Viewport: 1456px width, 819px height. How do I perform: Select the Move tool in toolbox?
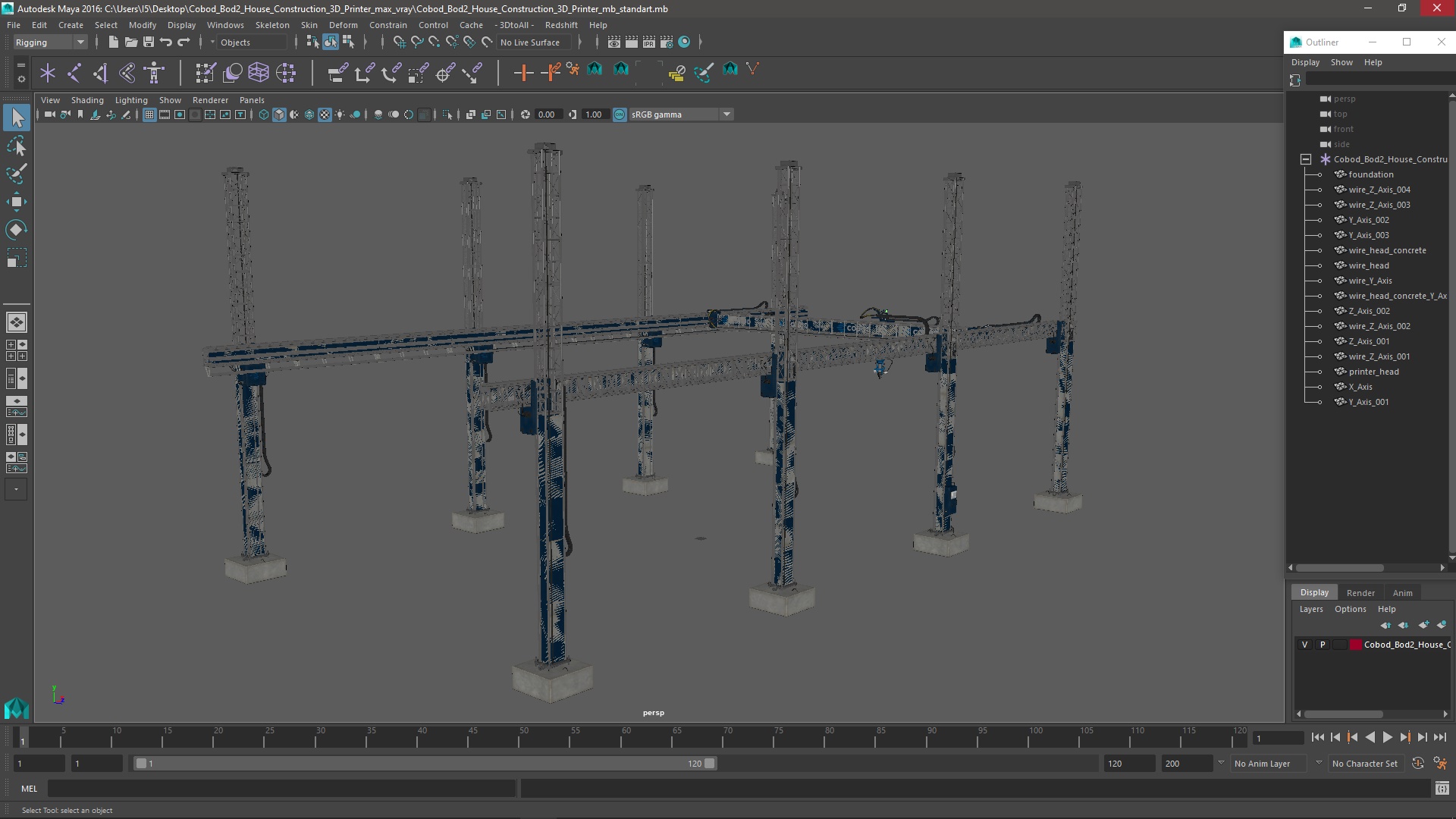coord(16,201)
